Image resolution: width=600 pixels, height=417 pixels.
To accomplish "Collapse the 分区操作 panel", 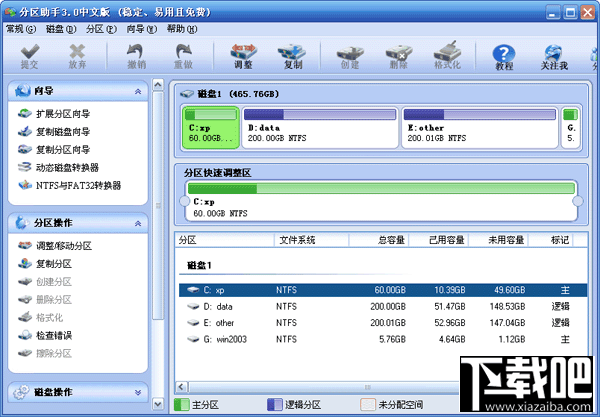I will click(x=138, y=223).
